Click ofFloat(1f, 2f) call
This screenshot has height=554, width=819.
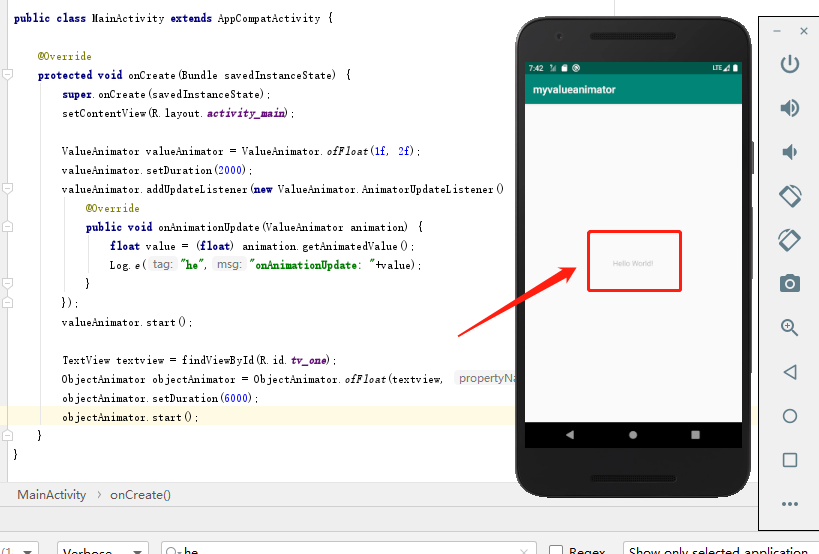coord(370,151)
